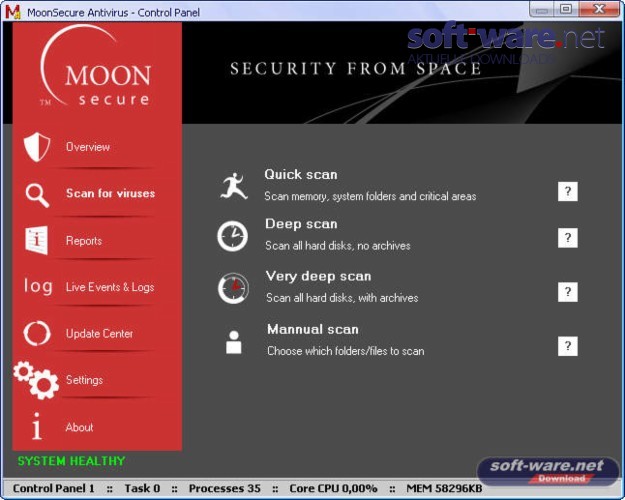Image resolution: width=625 pixels, height=500 pixels.
Task: Click the Reports document icon
Action: (37, 240)
